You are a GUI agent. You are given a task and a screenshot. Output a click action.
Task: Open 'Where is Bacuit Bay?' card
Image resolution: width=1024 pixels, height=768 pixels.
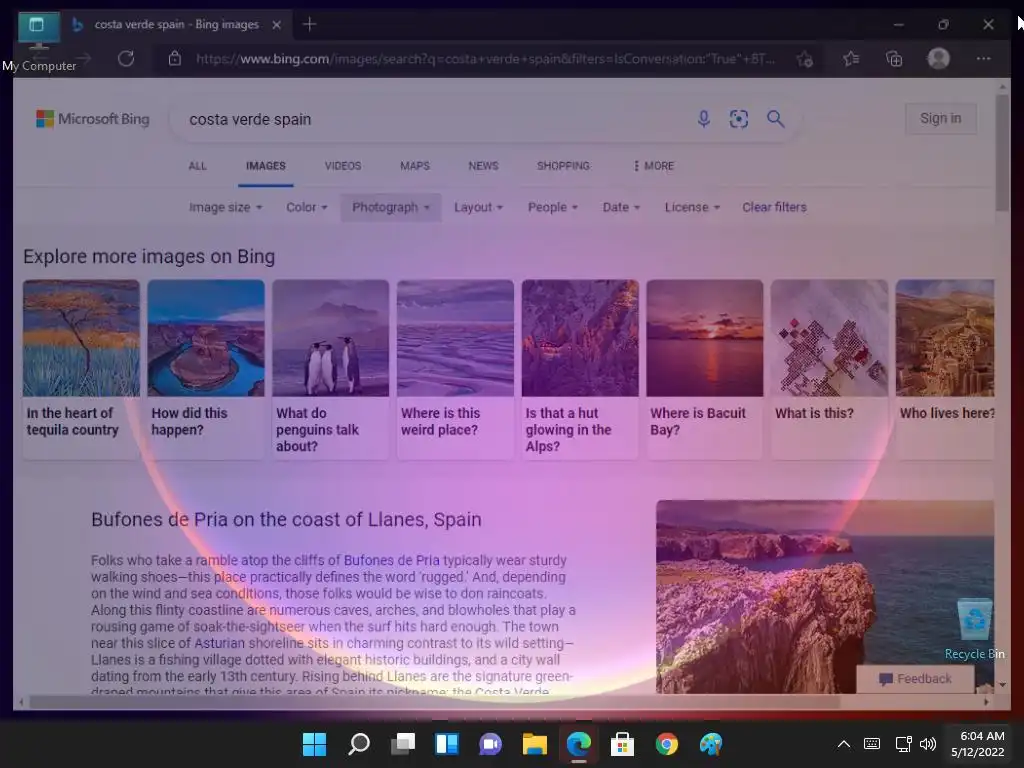(705, 369)
